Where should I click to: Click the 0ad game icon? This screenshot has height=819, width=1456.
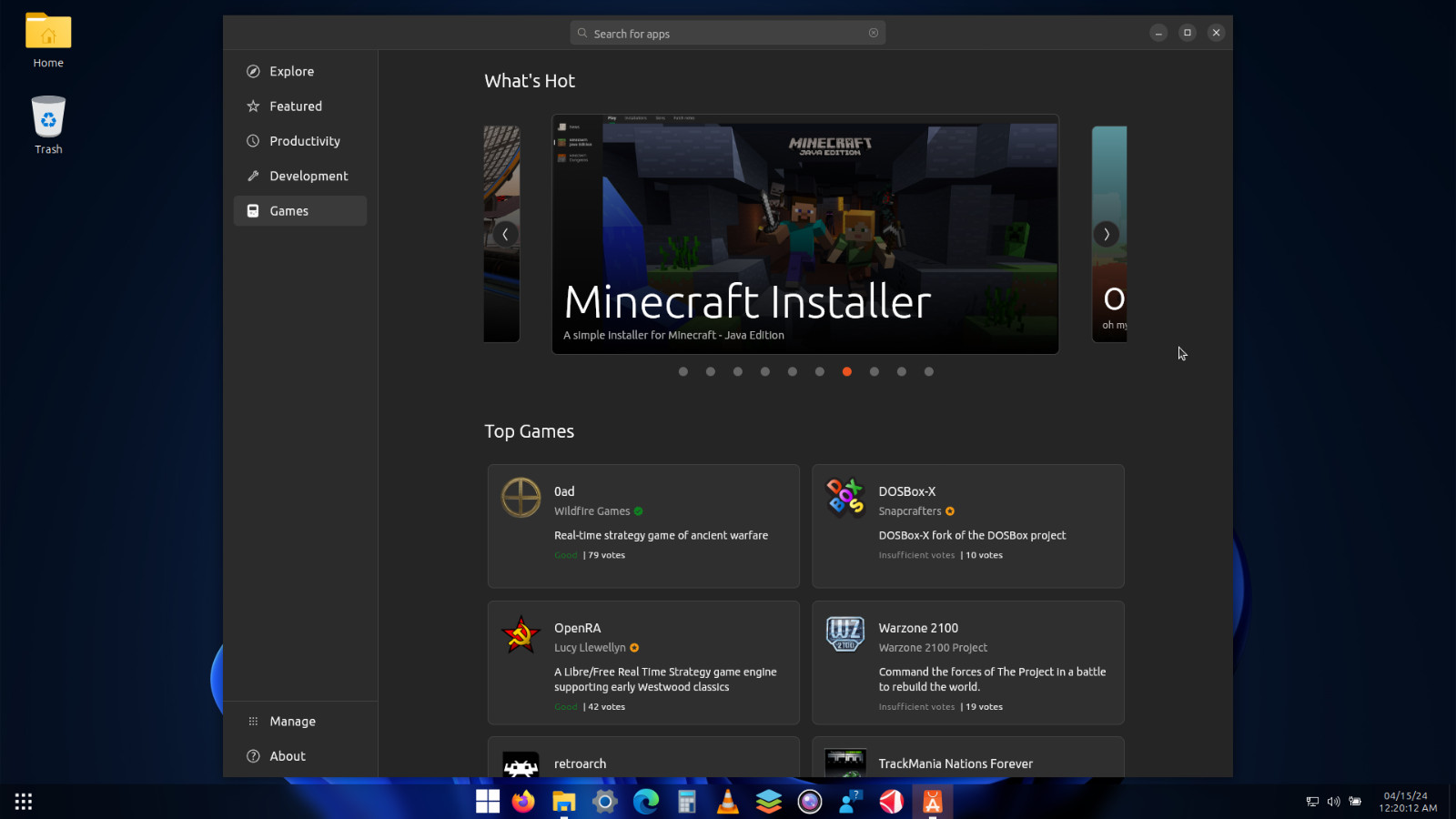tap(521, 498)
